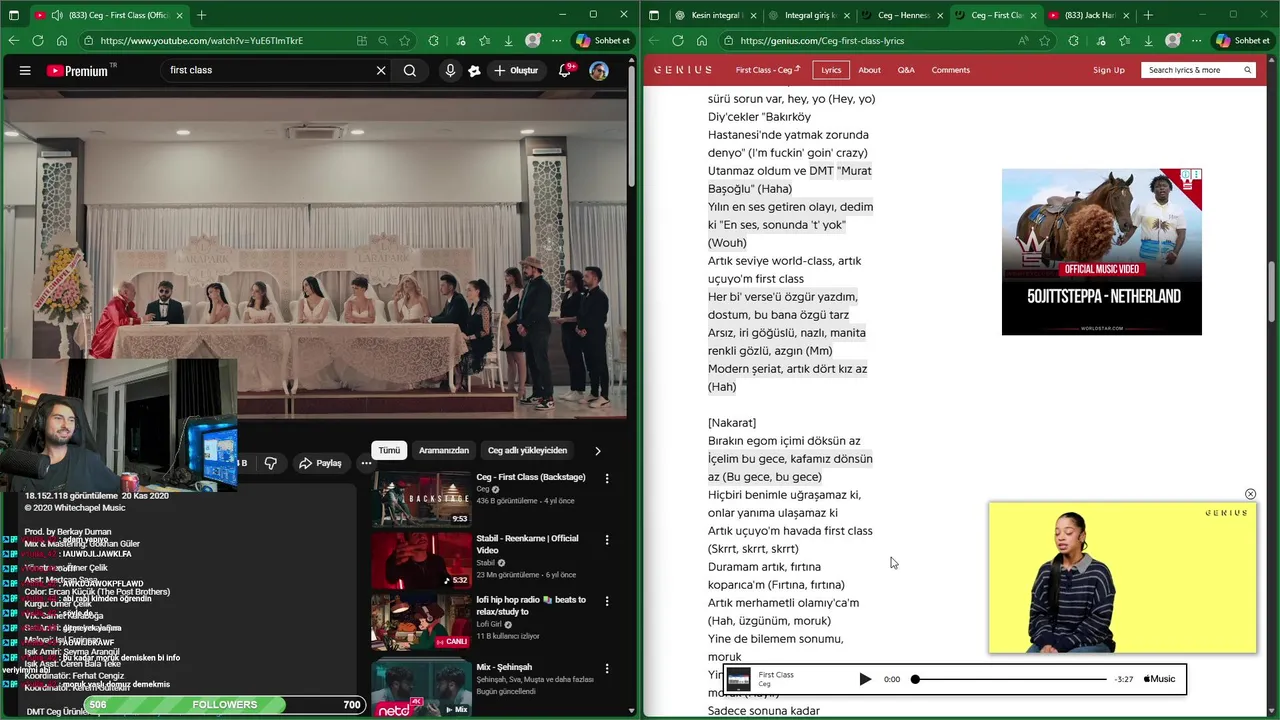Toggle read aloud in Genius address bar
The width and height of the screenshot is (1280, 720).
(x=1023, y=41)
